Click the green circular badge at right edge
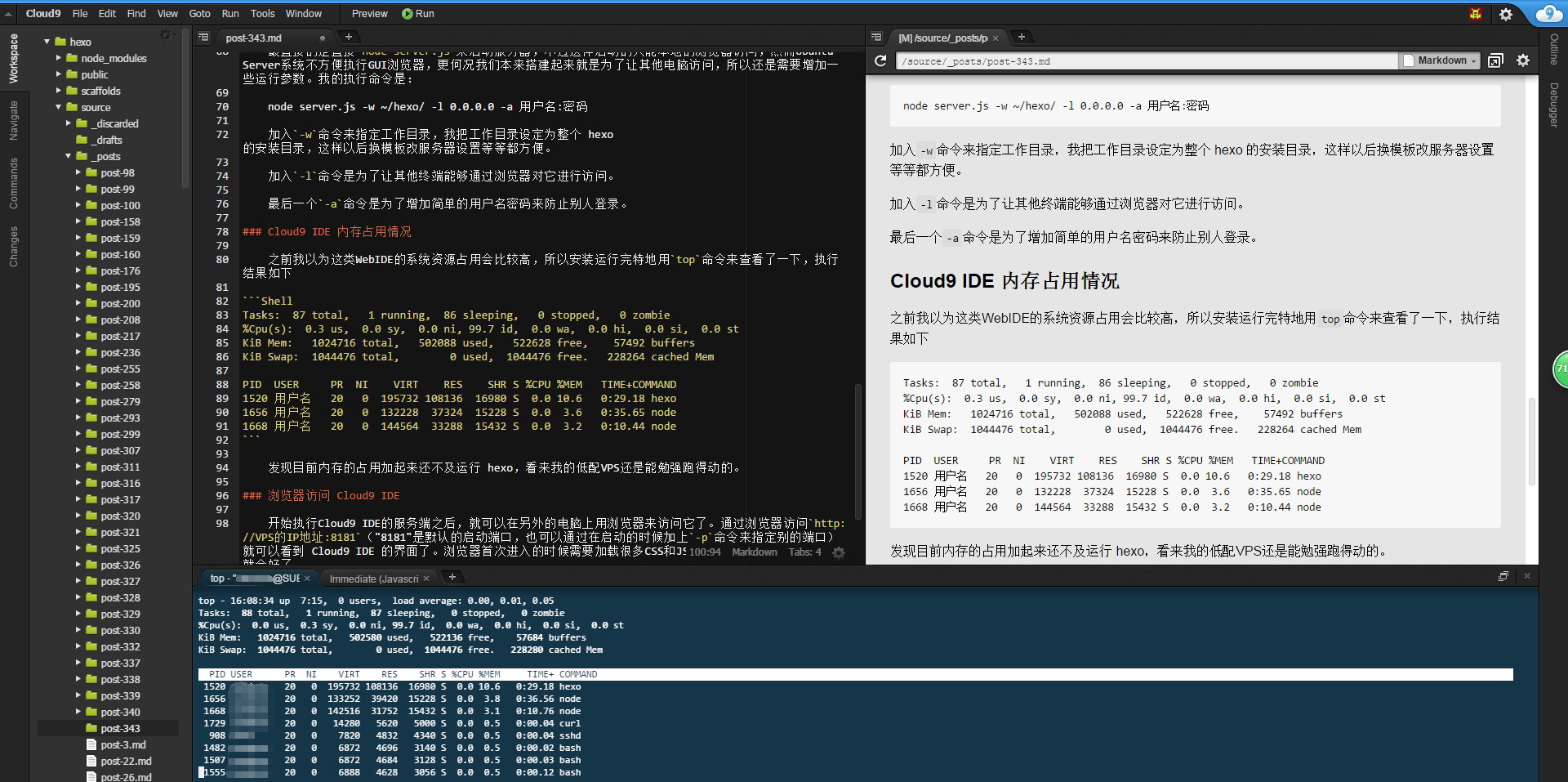Viewport: 1568px width, 782px height. [1560, 369]
